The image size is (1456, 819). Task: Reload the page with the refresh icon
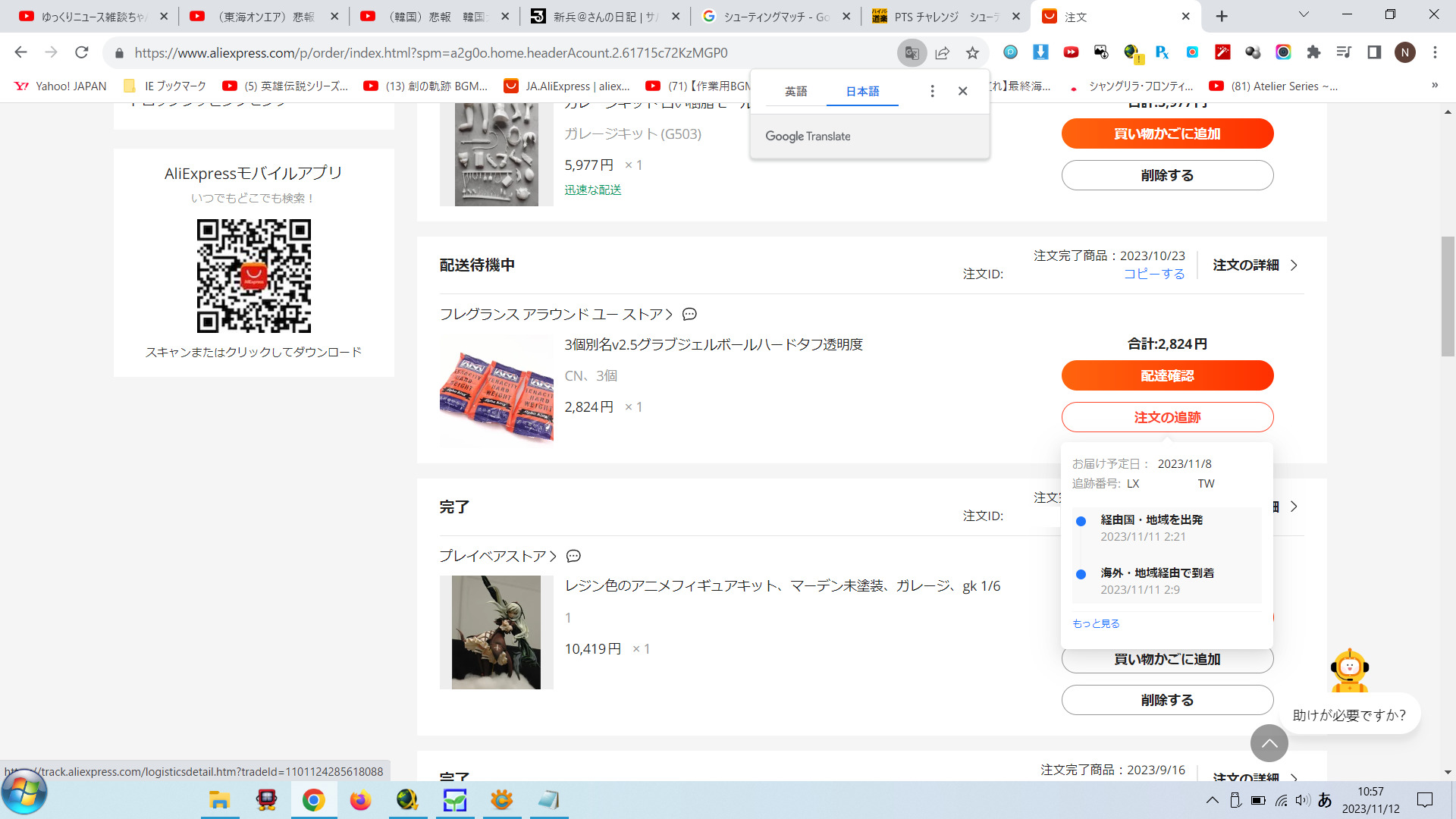[x=82, y=52]
